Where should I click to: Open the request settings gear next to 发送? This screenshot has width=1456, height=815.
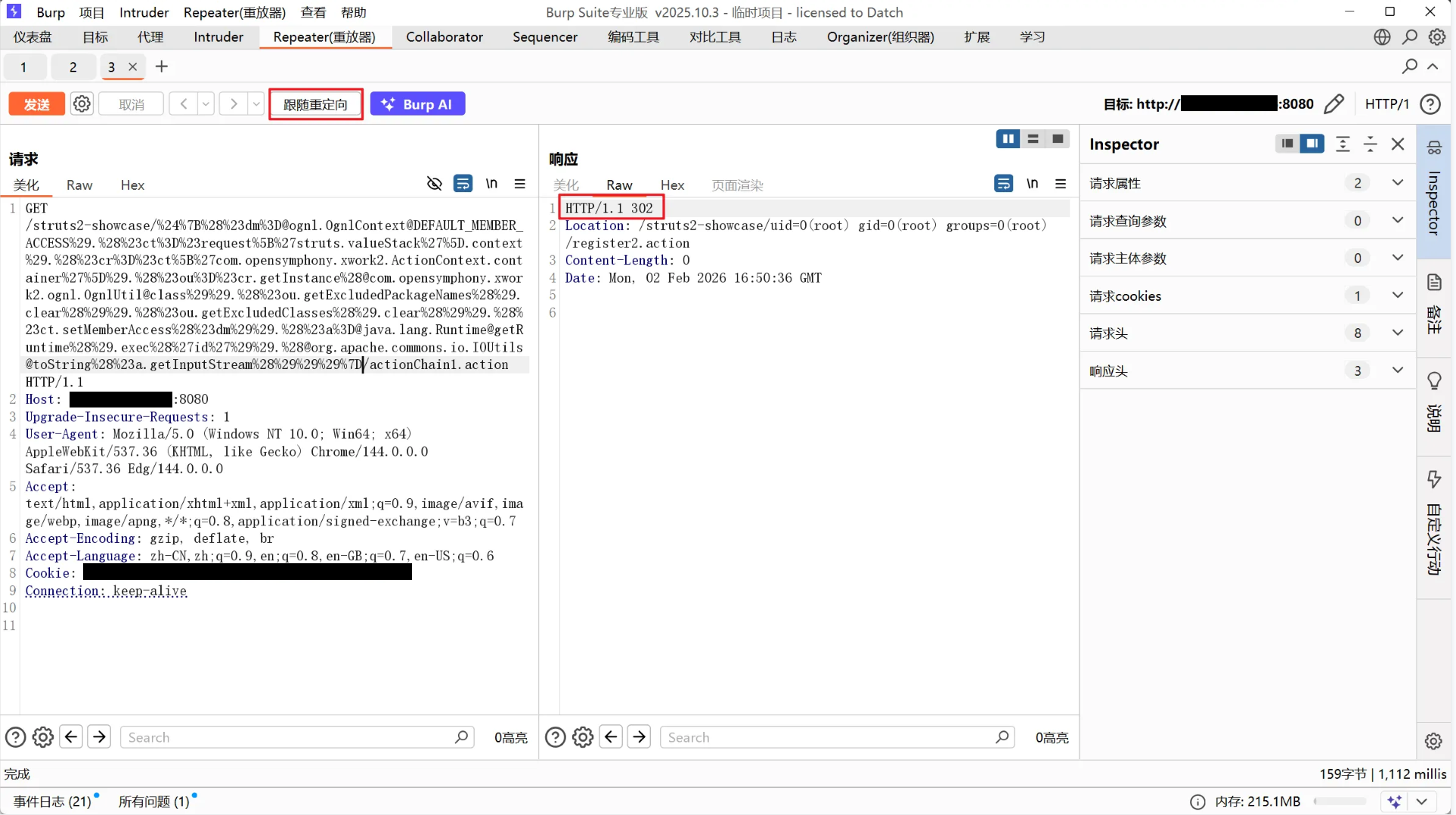point(82,104)
